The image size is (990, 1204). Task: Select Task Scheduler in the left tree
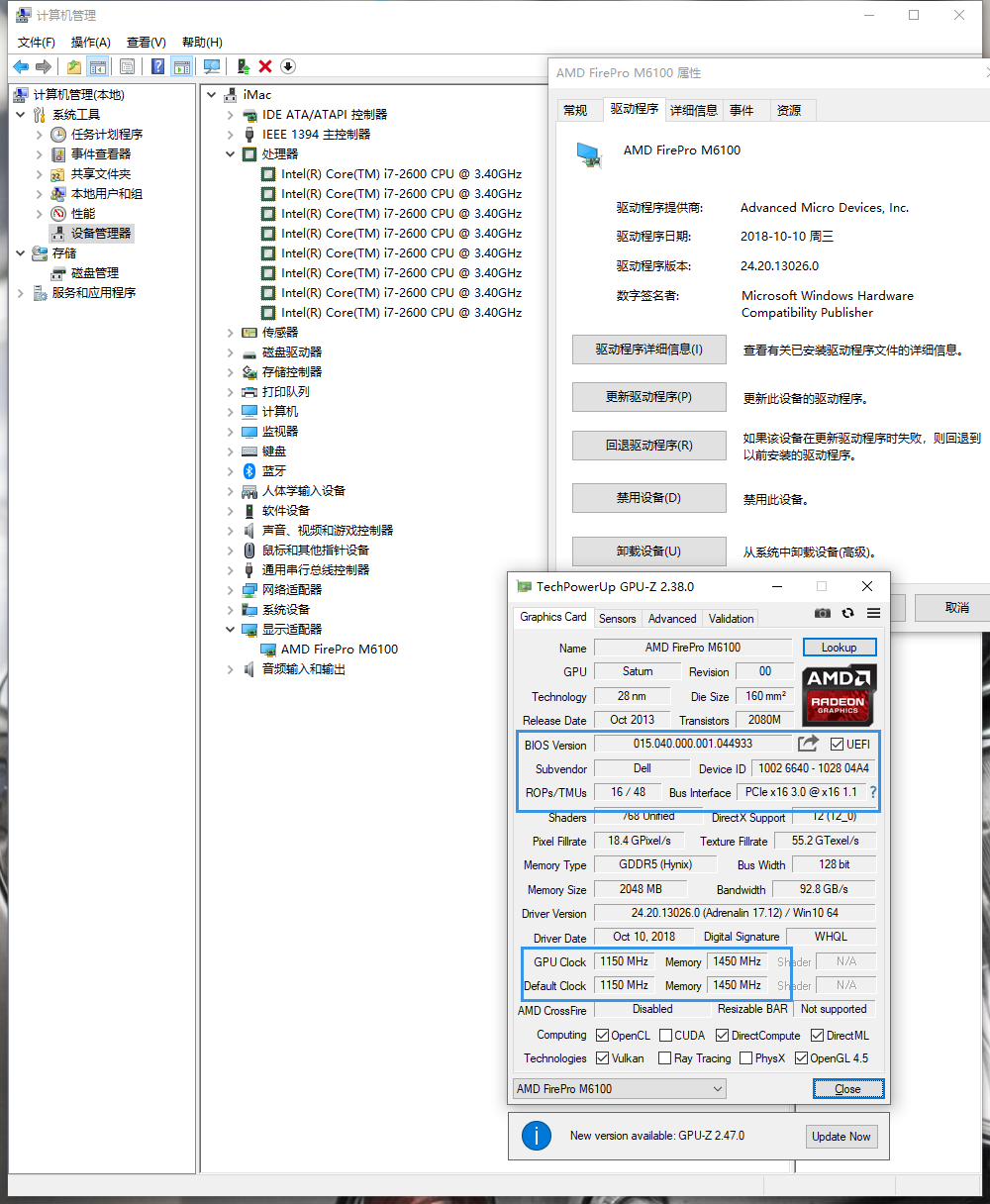pos(96,135)
